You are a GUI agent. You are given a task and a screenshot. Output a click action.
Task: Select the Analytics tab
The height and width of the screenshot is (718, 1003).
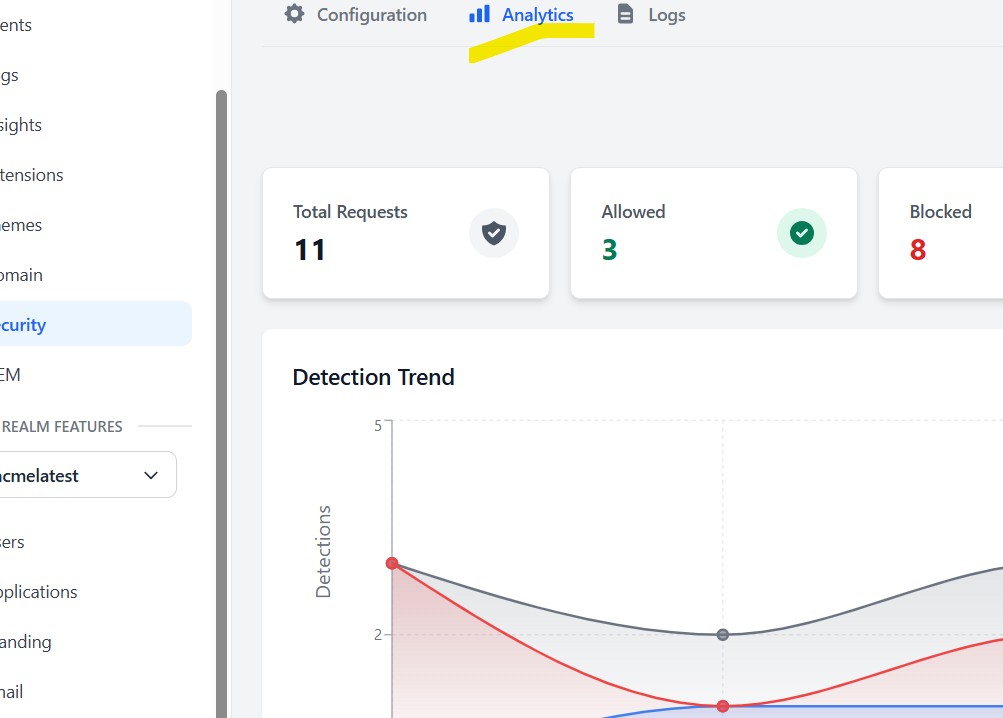click(x=537, y=15)
